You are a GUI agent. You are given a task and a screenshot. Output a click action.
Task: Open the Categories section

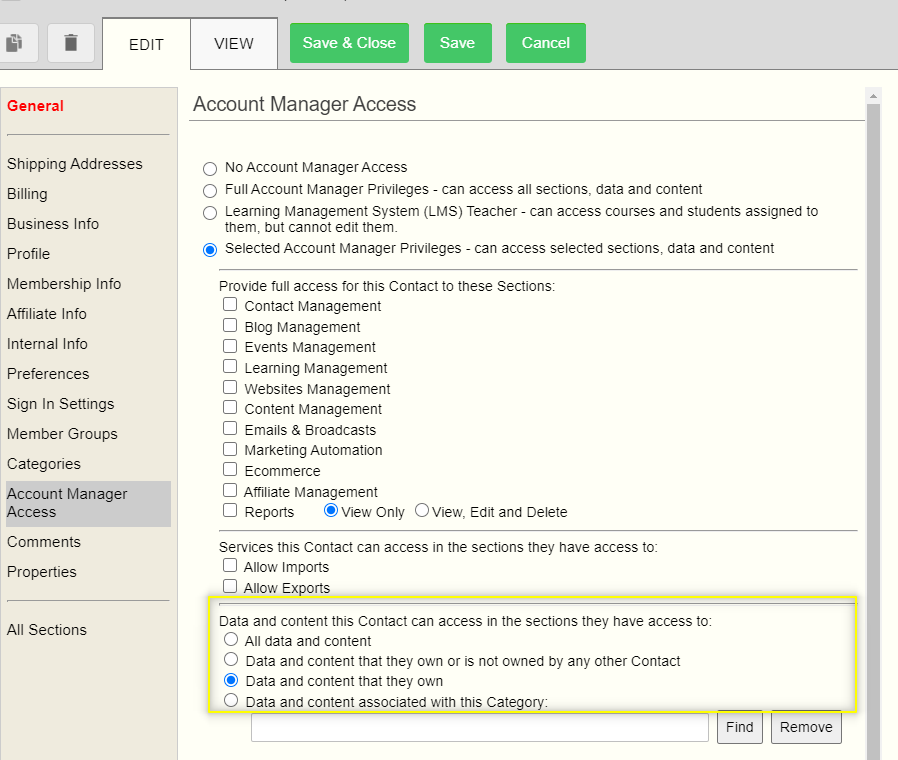pos(44,464)
